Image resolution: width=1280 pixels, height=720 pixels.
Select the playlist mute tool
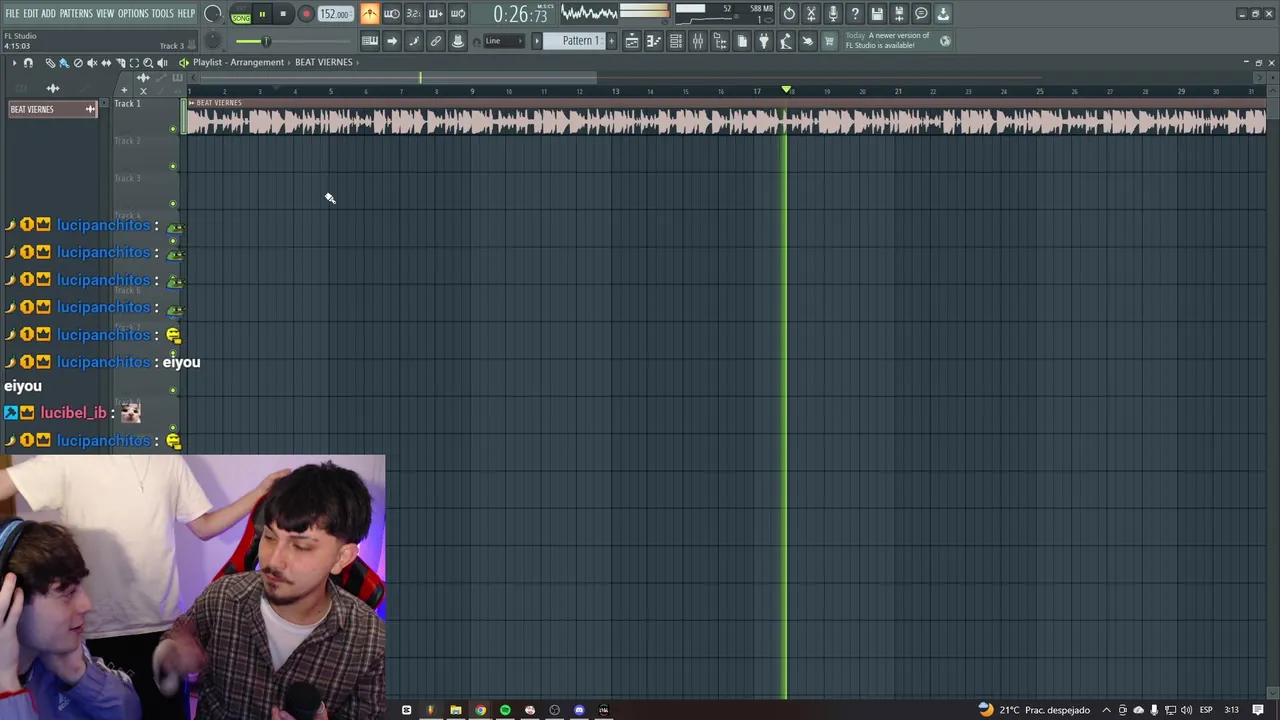coord(92,63)
